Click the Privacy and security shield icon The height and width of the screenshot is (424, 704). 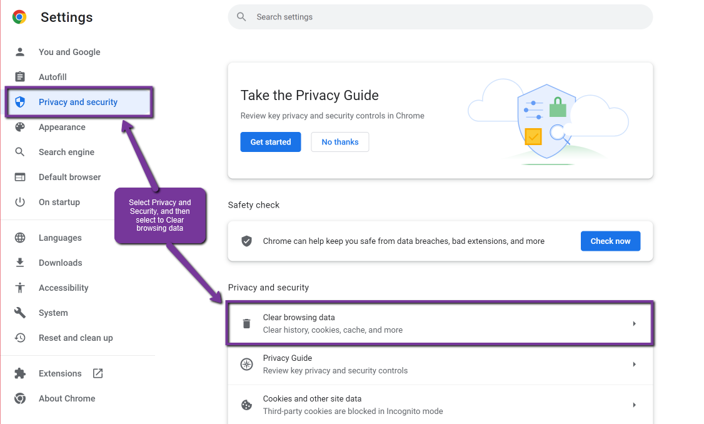pyautogui.click(x=20, y=102)
